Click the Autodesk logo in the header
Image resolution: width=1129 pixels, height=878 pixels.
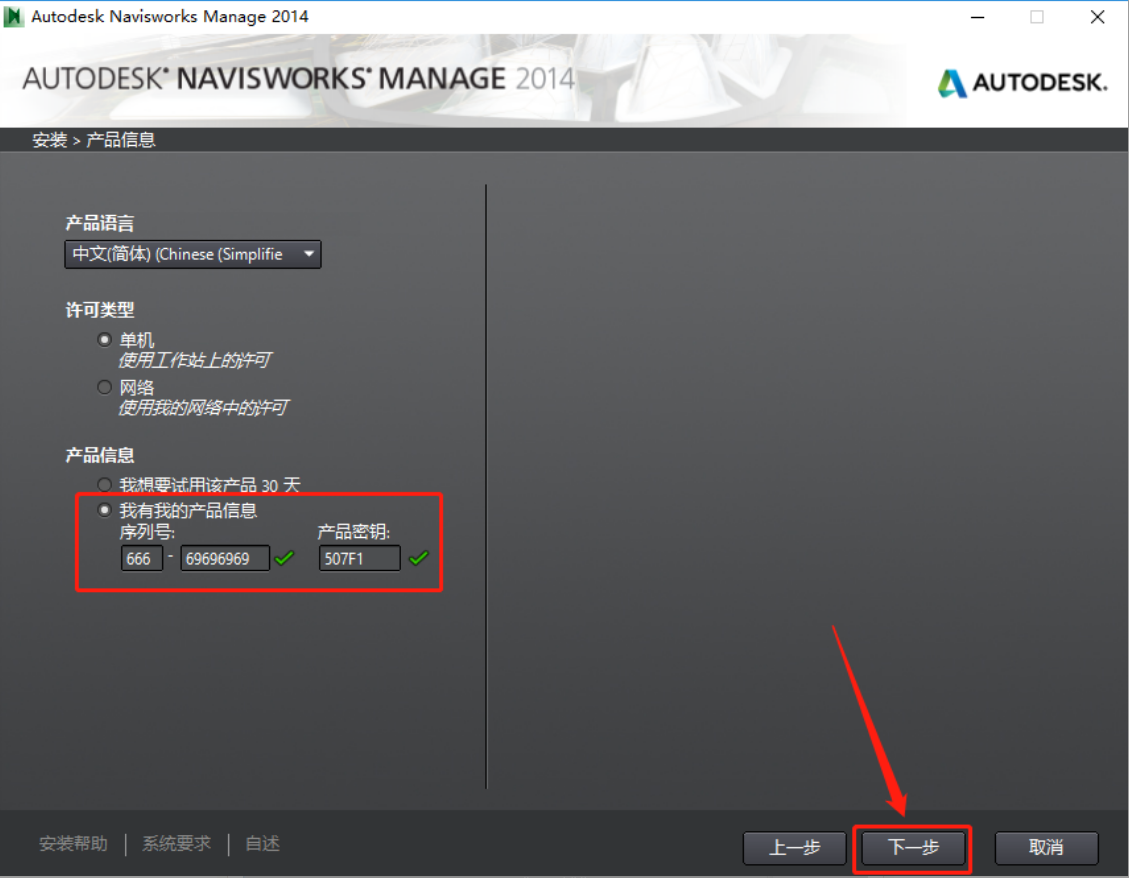1022,83
